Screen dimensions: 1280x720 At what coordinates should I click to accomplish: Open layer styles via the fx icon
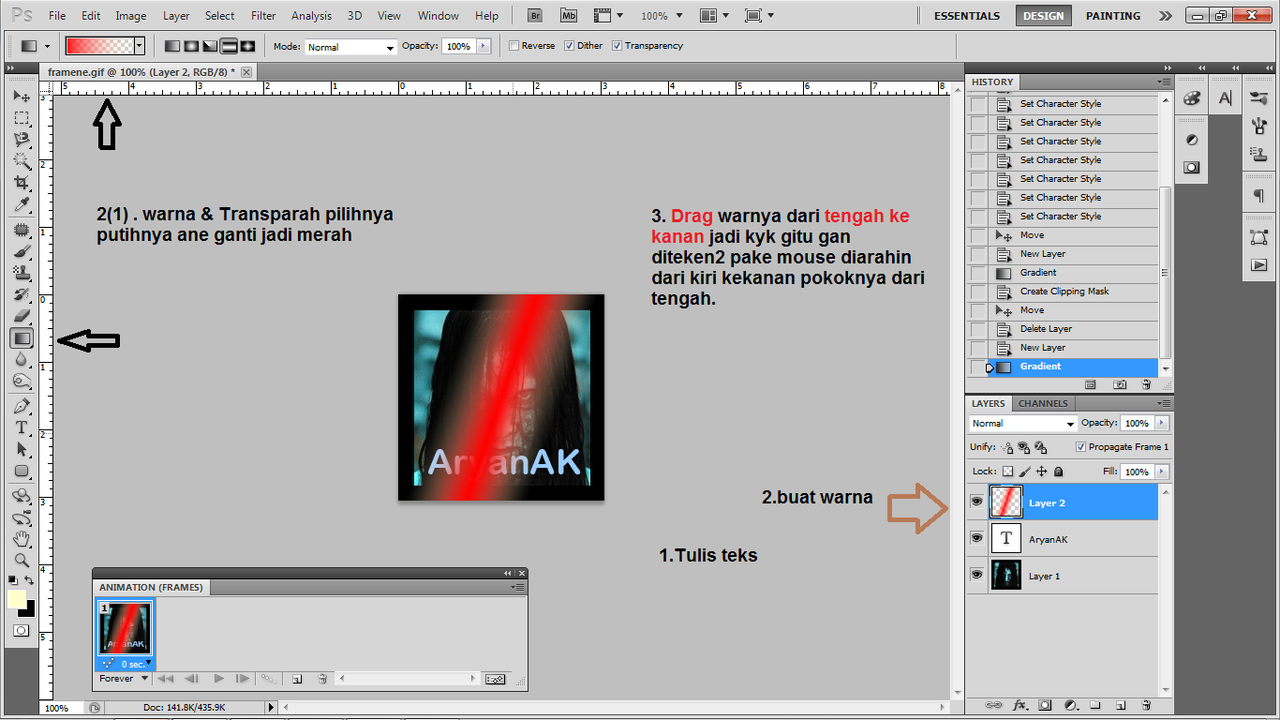pyautogui.click(x=1019, y=705)
